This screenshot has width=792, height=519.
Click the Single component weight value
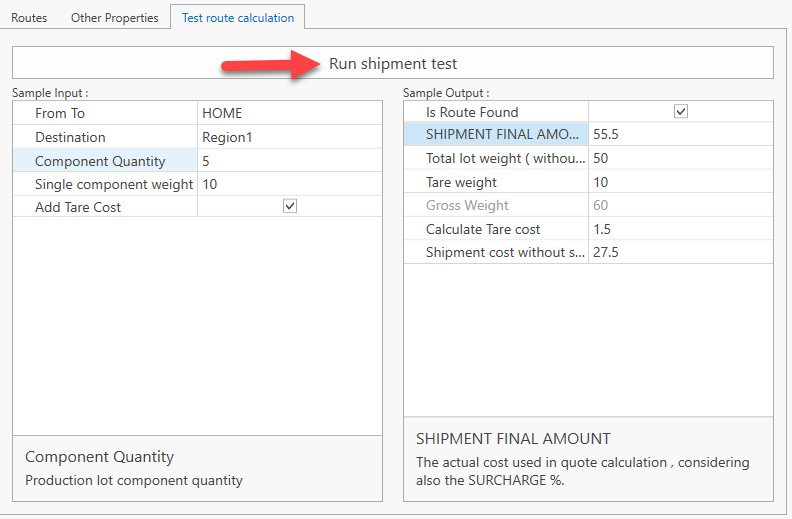289,184
